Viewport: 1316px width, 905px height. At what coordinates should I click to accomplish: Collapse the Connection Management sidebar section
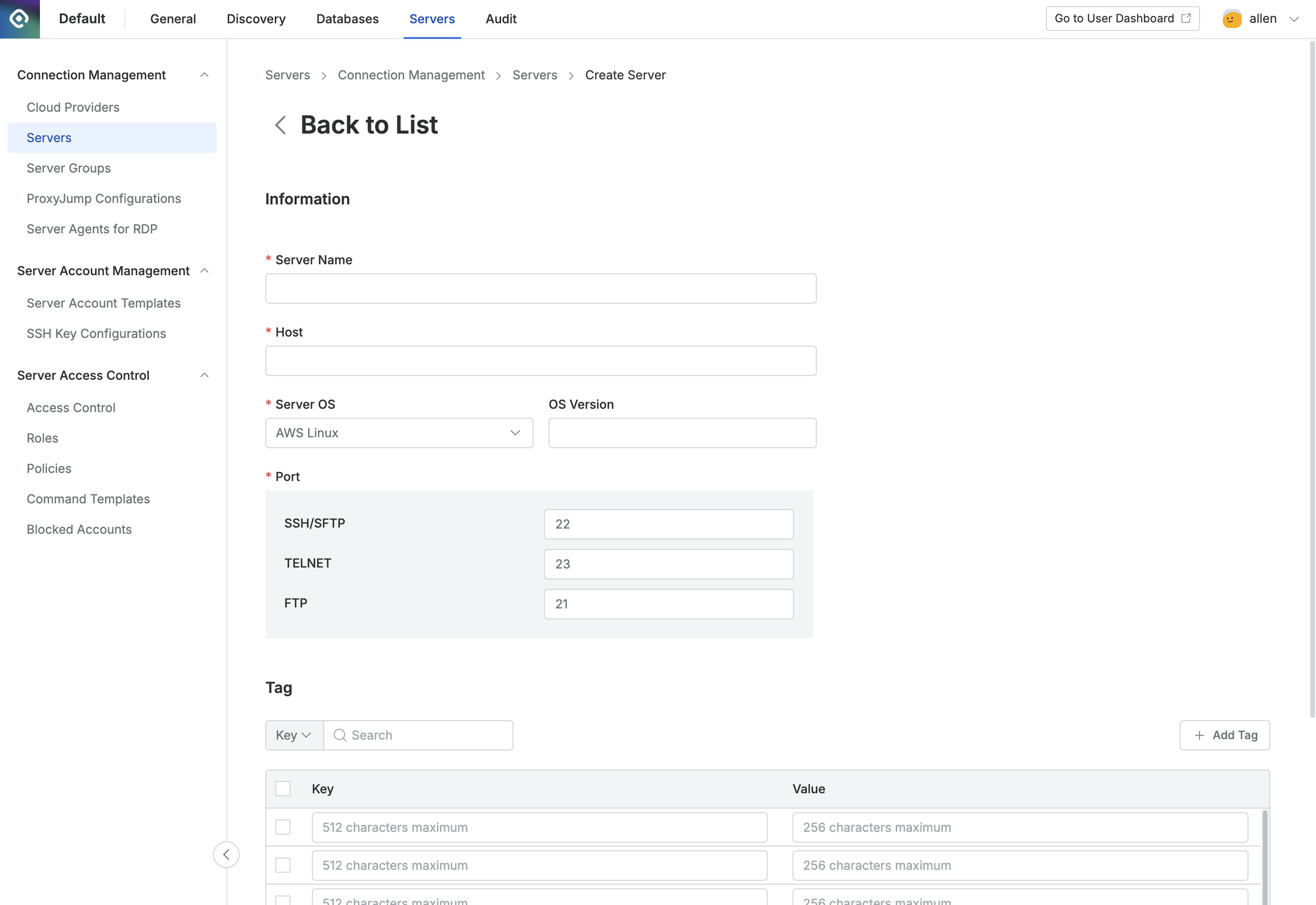tap(204, 75)
